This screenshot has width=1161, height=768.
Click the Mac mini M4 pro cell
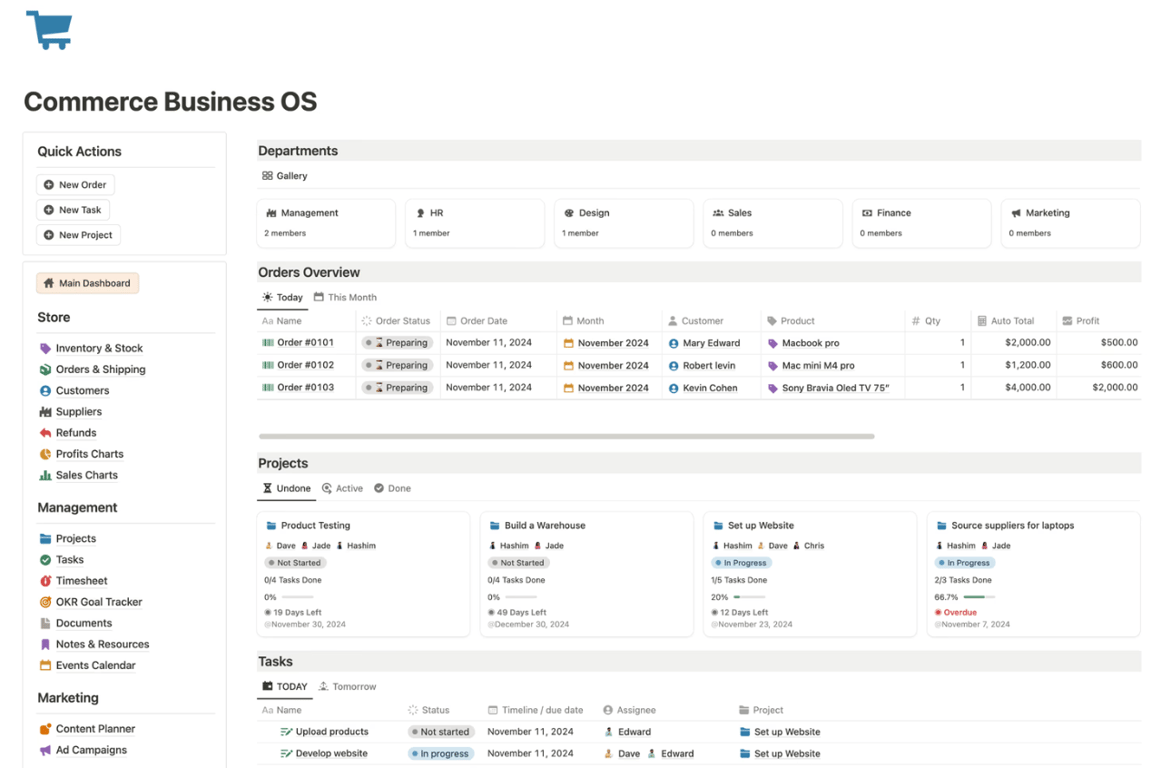(x=833, y=365)
